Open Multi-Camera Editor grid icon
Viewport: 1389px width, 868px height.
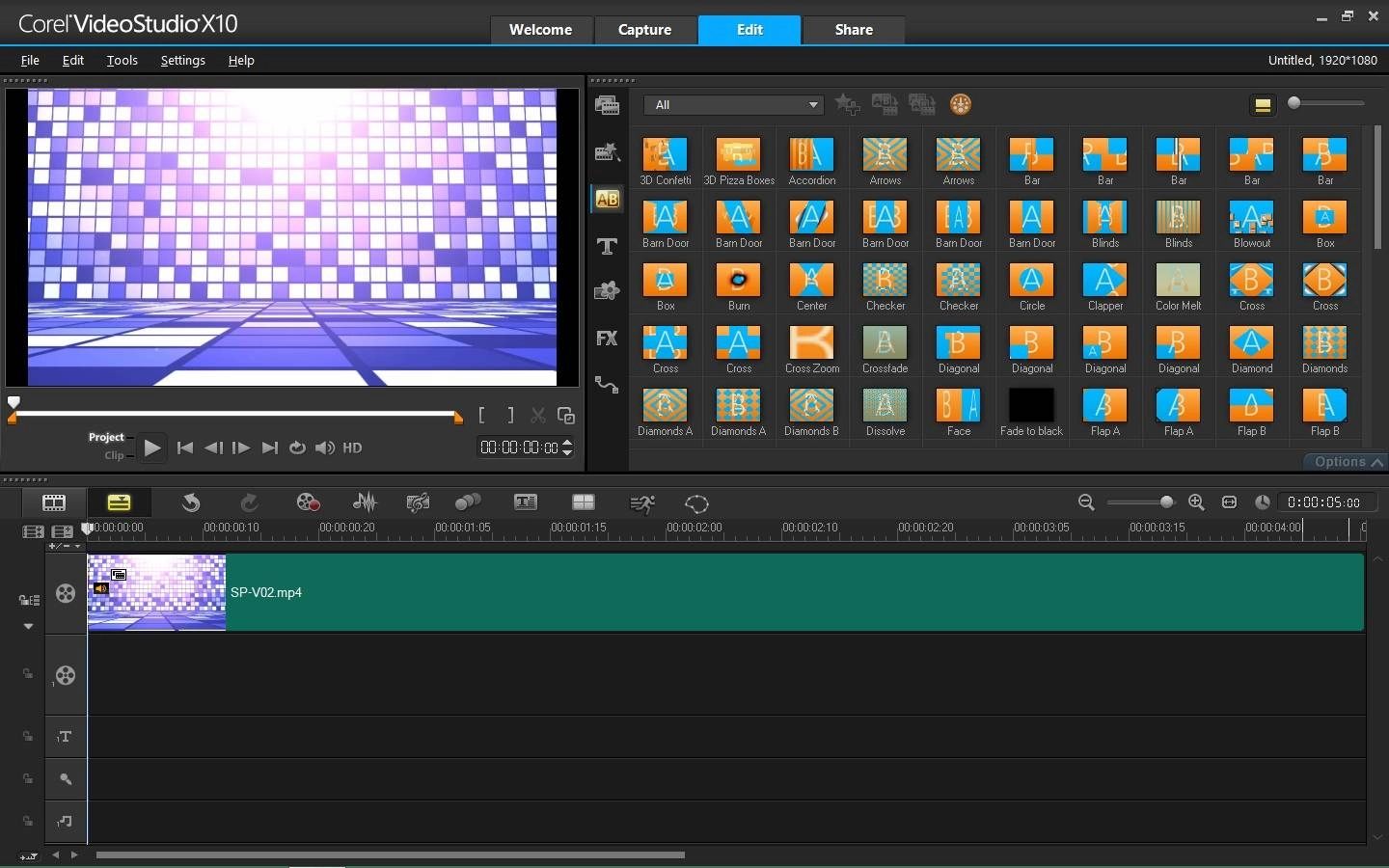pos(584,502)
